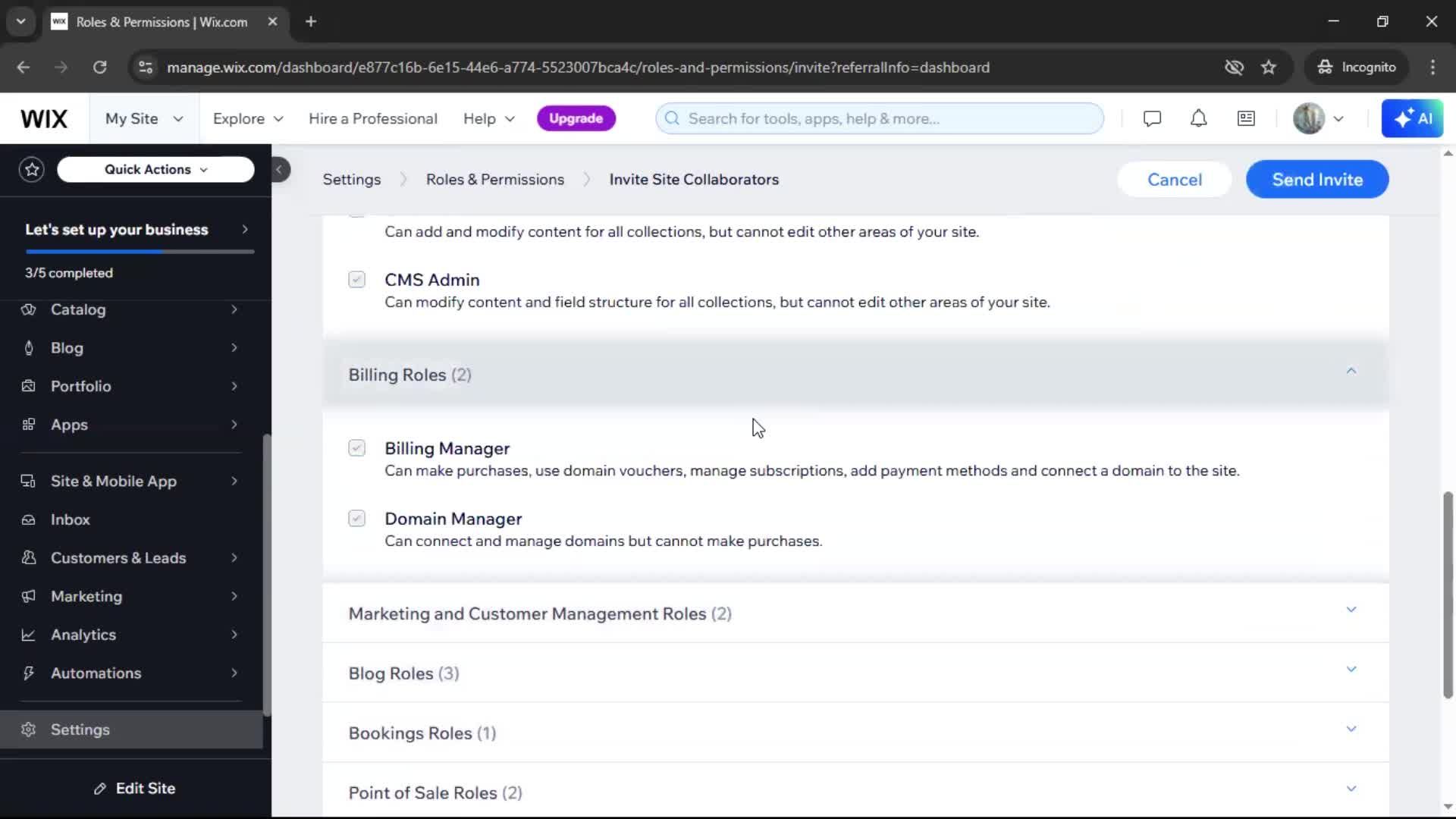Open the chat messages icon

(x=1152, y=119)
